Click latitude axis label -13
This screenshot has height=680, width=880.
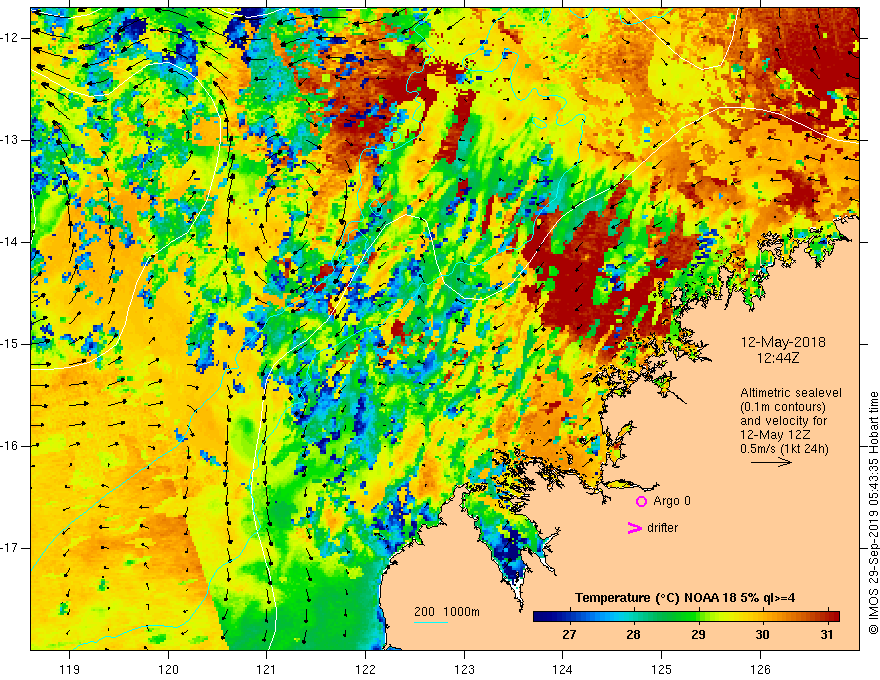coord(11,140)
